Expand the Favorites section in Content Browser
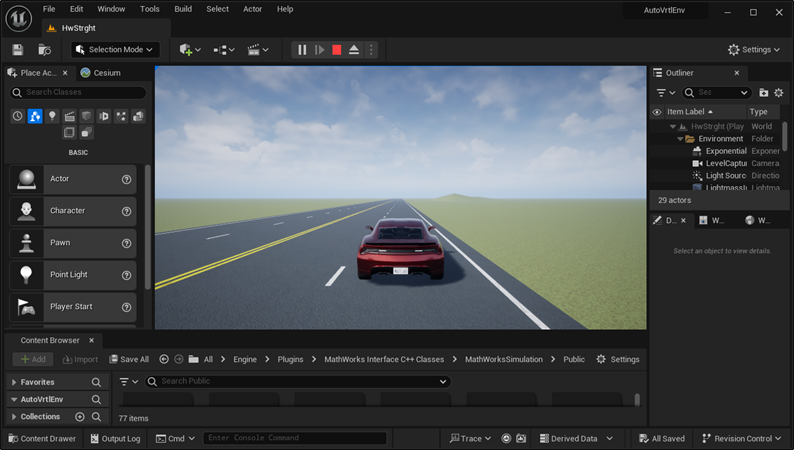 [x=14, y=382]
